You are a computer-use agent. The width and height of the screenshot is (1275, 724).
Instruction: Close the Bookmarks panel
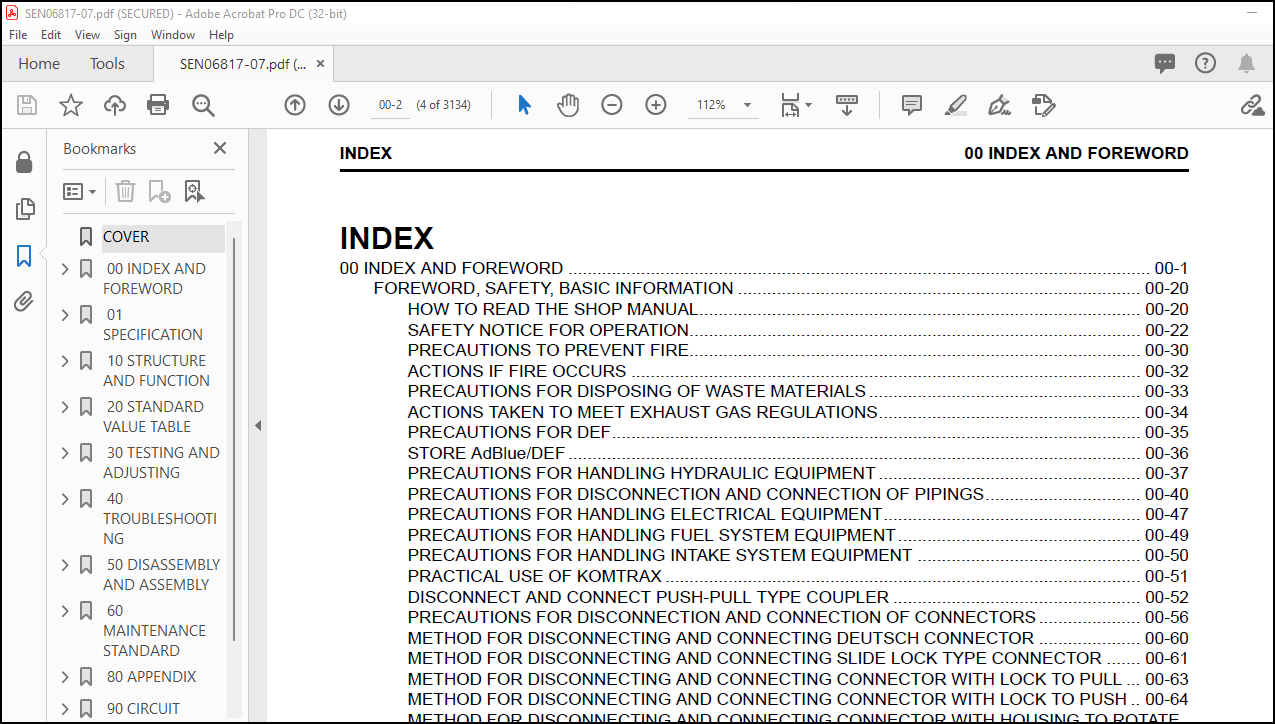220,148
